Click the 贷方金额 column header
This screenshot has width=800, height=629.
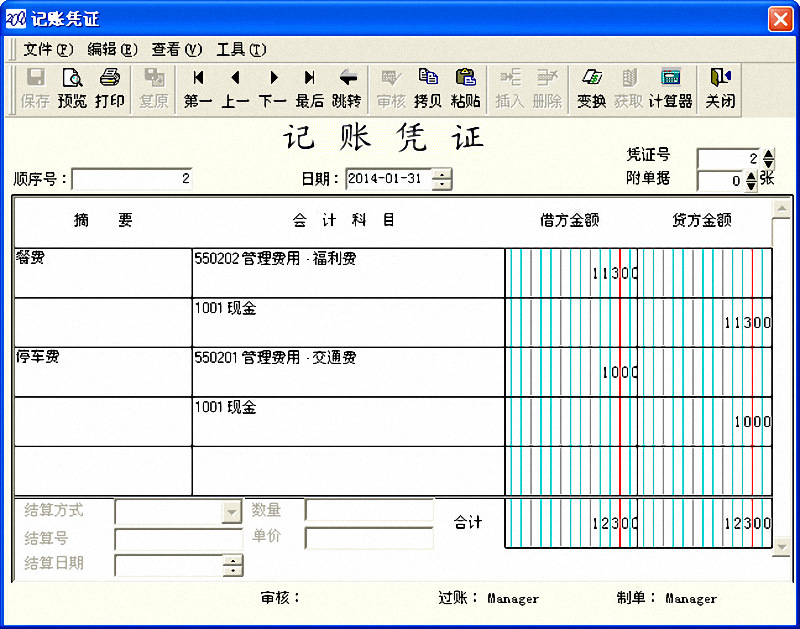click(702, 220)
